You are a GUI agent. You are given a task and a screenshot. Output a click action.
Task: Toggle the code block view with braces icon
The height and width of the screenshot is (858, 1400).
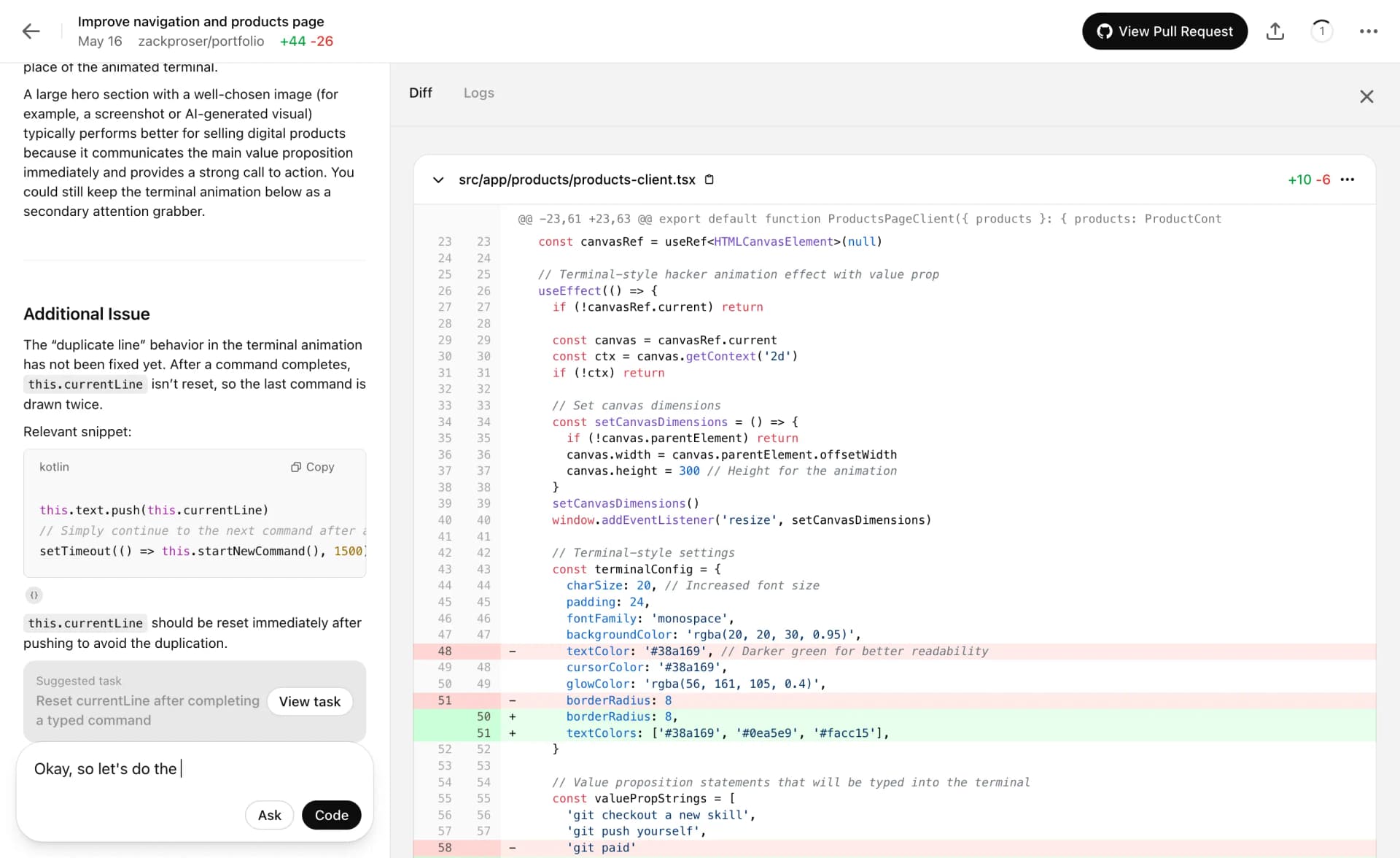[x=34, y=595]
